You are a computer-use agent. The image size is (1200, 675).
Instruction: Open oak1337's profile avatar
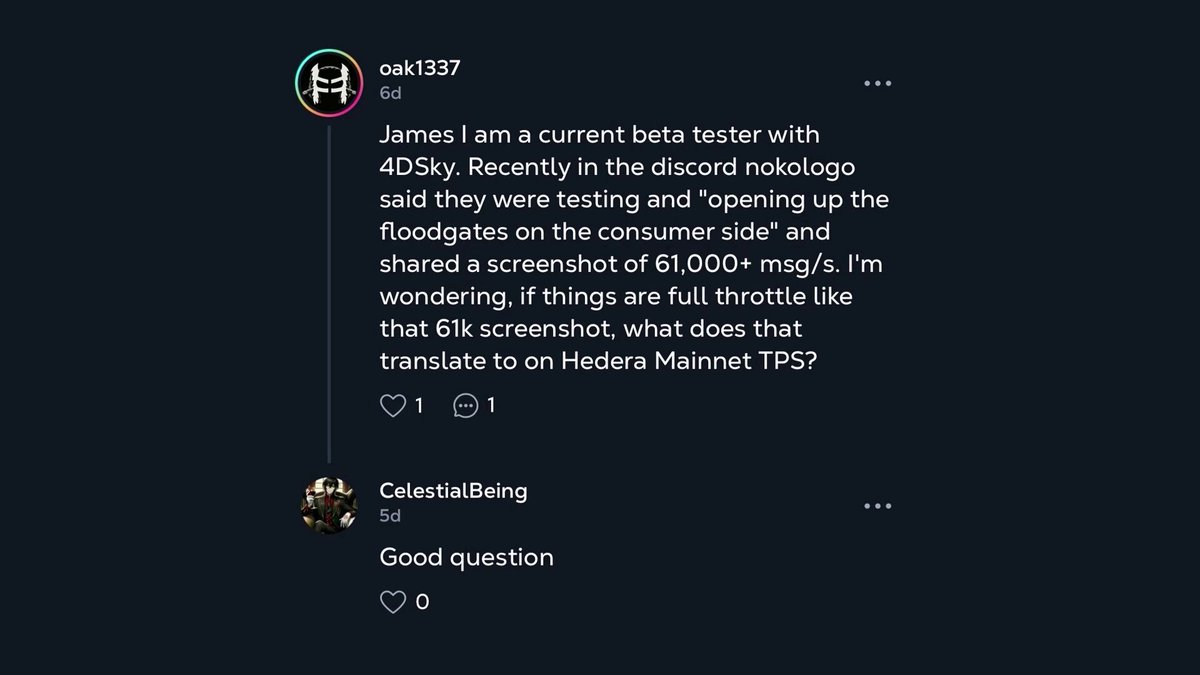pyautogui.click(x=329, y=83)
